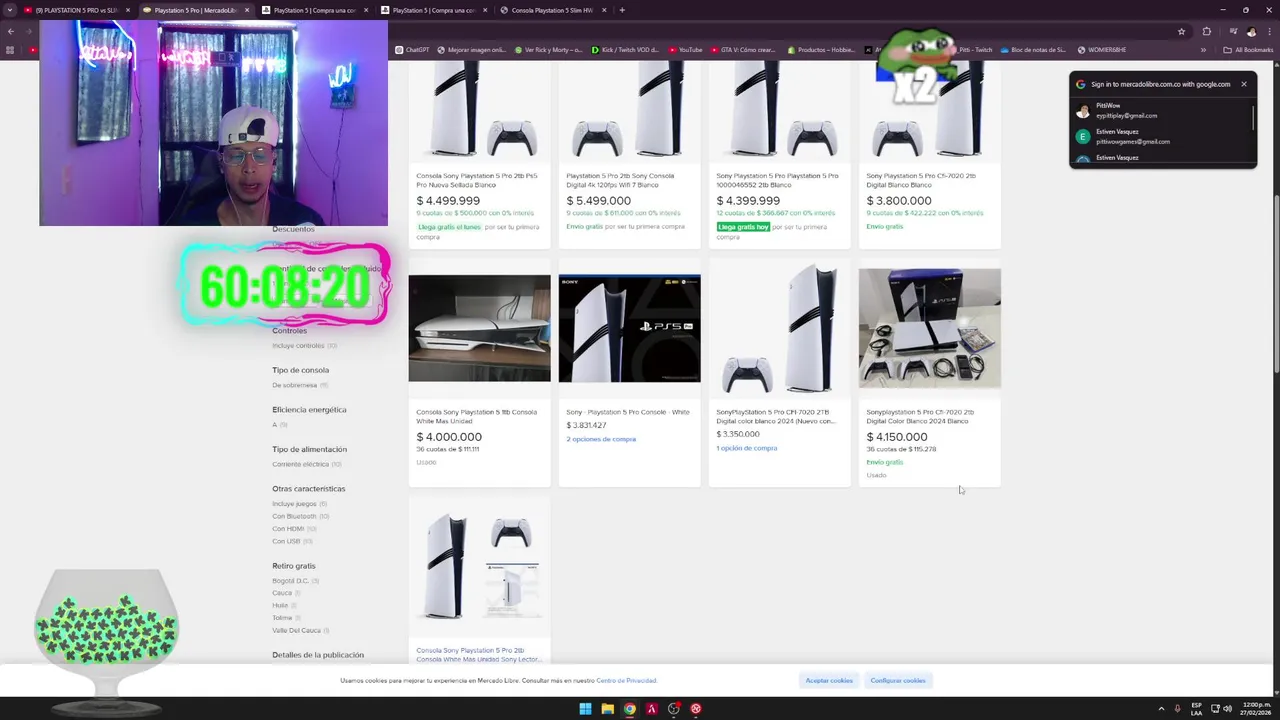Open a new browser tab
Viewport: 1280px width, 720px height.
[622, 10]
